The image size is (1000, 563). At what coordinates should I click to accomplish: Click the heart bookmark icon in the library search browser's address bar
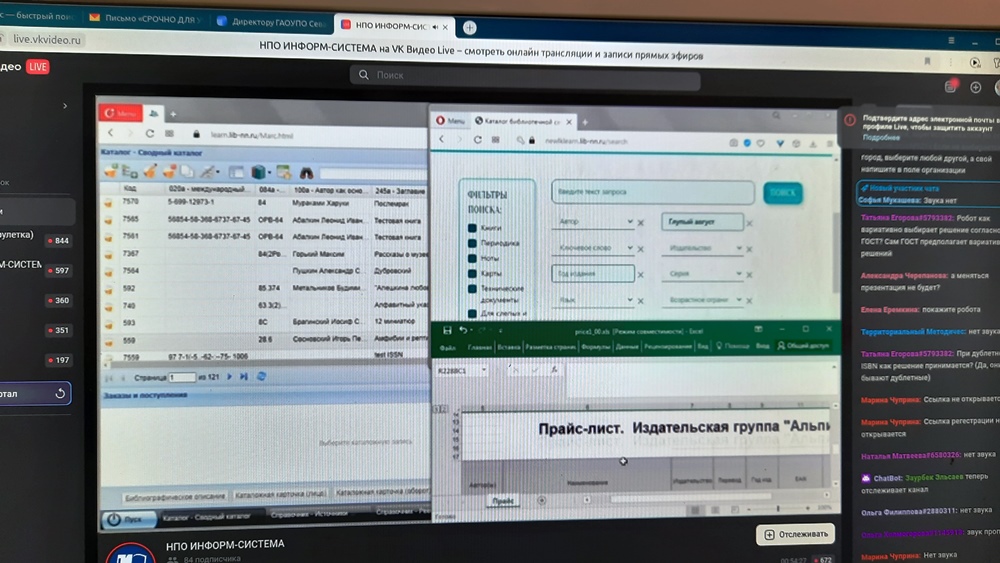[760, 143]
